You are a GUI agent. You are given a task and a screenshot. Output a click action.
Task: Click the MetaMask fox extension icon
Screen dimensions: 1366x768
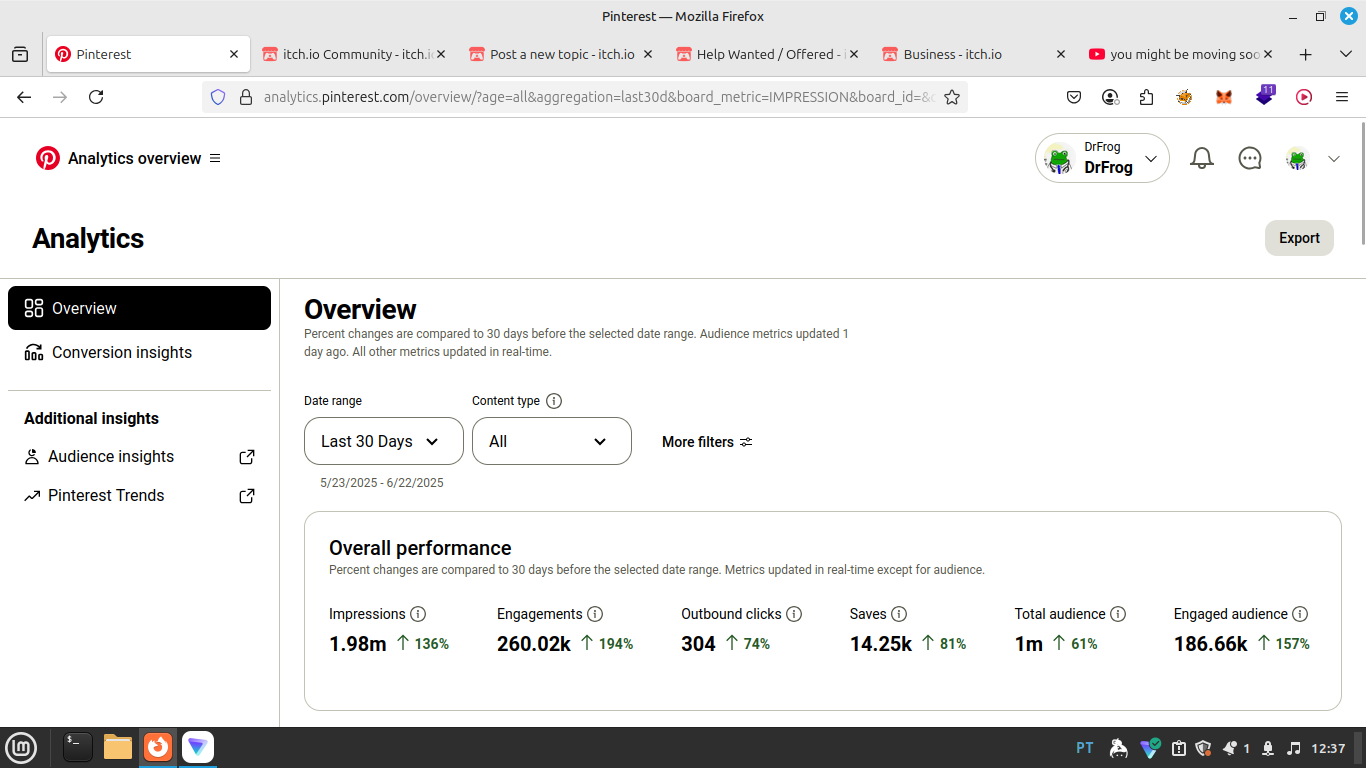click(x=1224, y=97)
